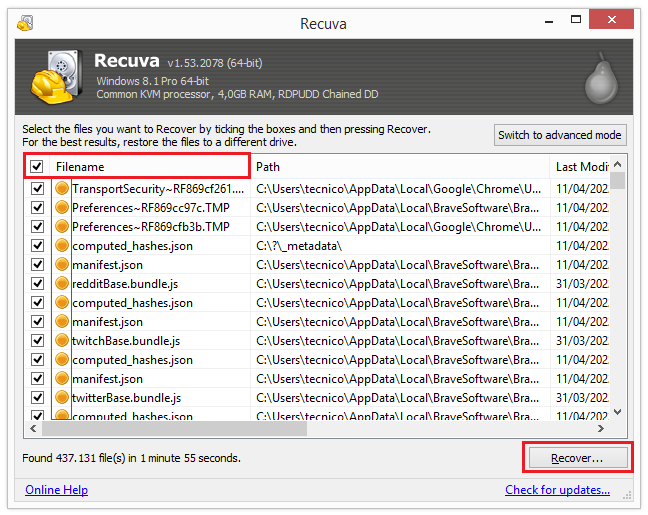The image size is (648, 515).
Task: Click status icon beside Preferences~RF869cc97c.TMP
Action: tap(62, 207)
